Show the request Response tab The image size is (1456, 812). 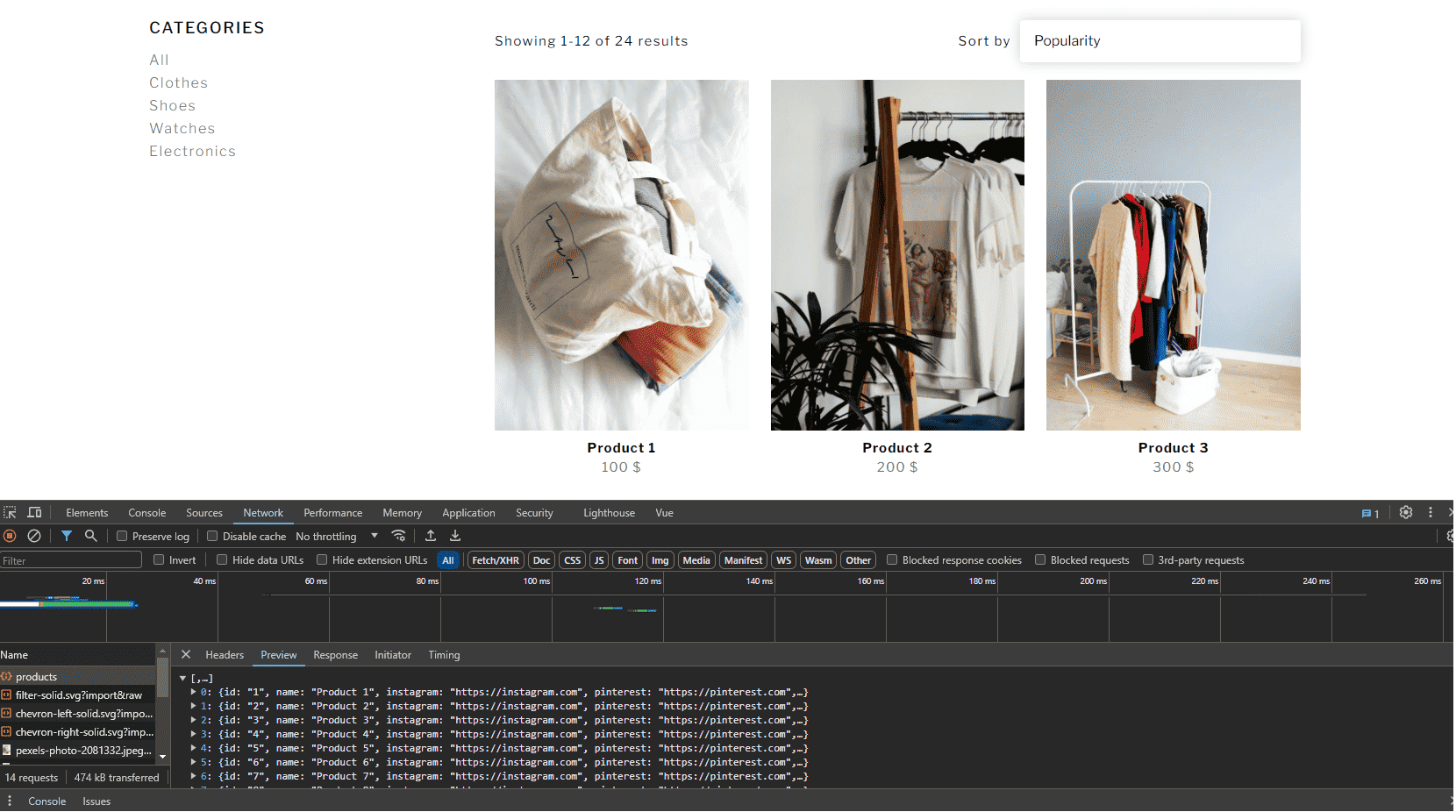coord(335,655)
